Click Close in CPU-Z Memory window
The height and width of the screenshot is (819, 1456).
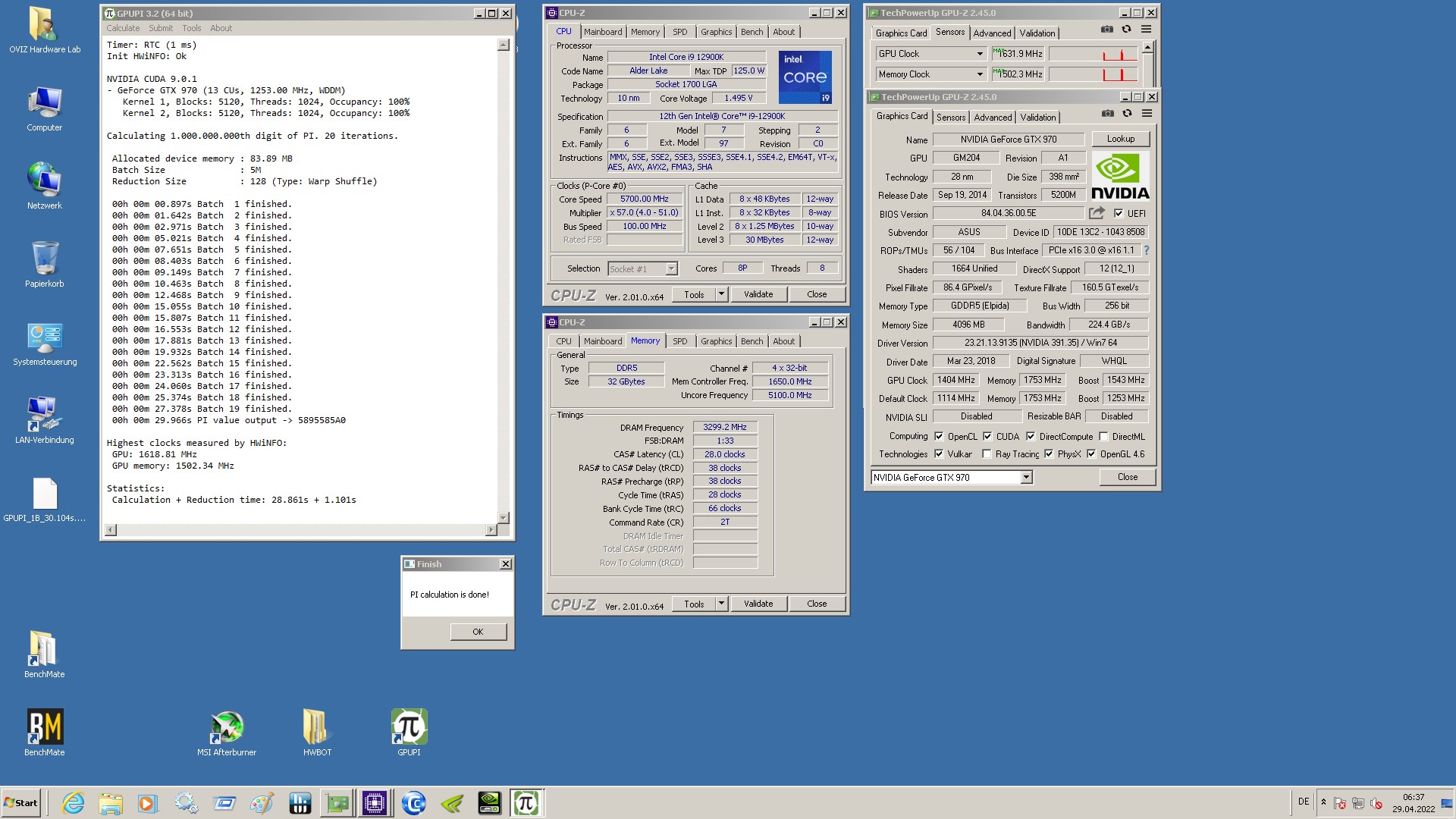(817, 604)
